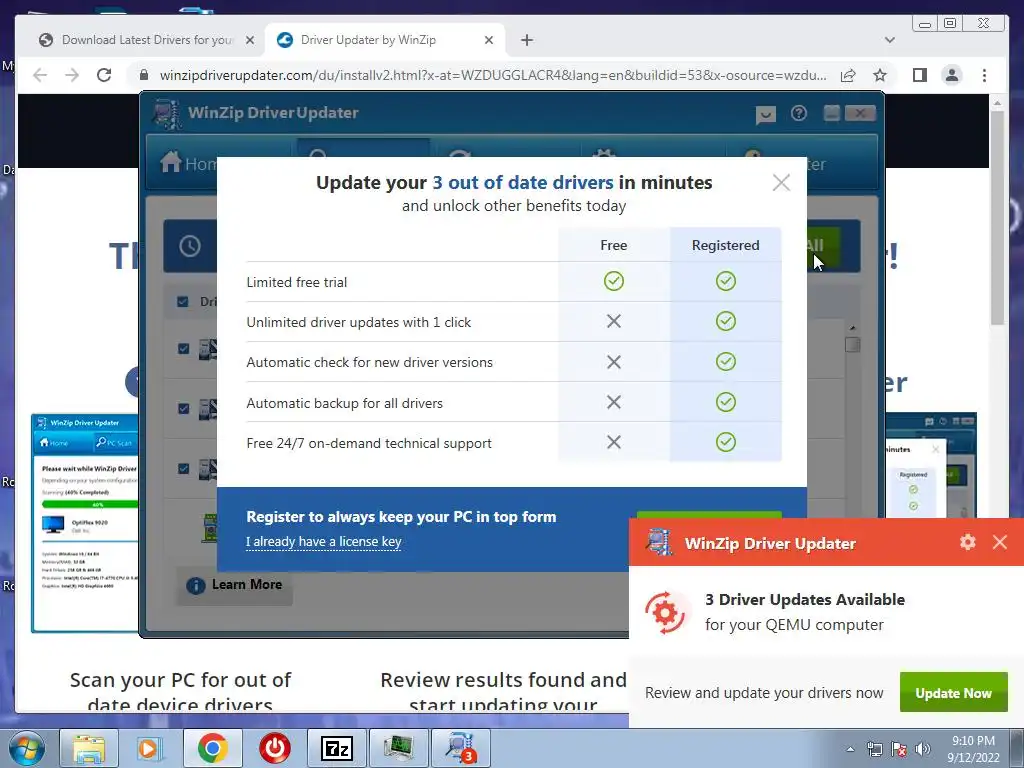Click the help question mark icon

click(x=799, y=114)
